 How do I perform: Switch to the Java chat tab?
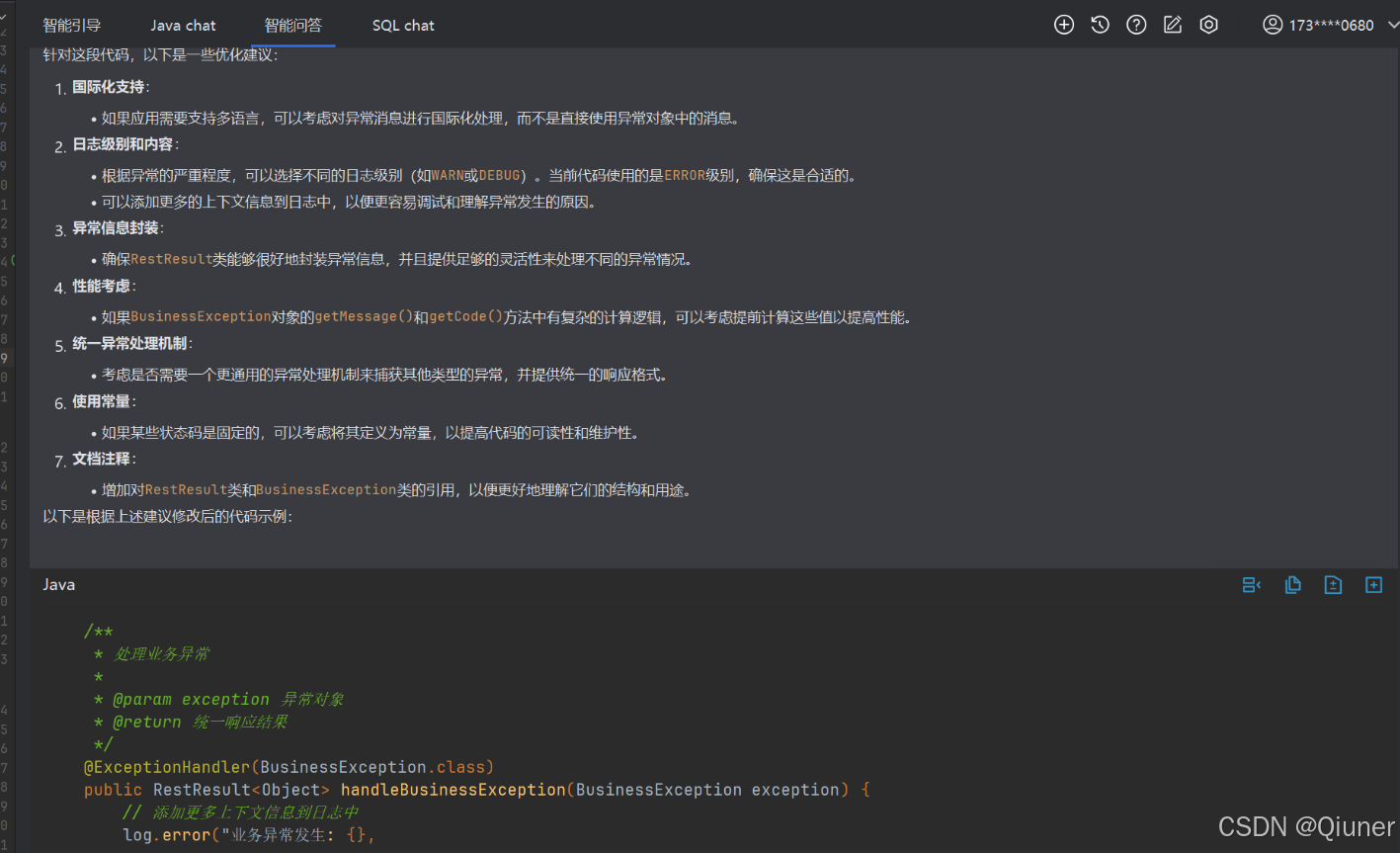tap(183, 25)
